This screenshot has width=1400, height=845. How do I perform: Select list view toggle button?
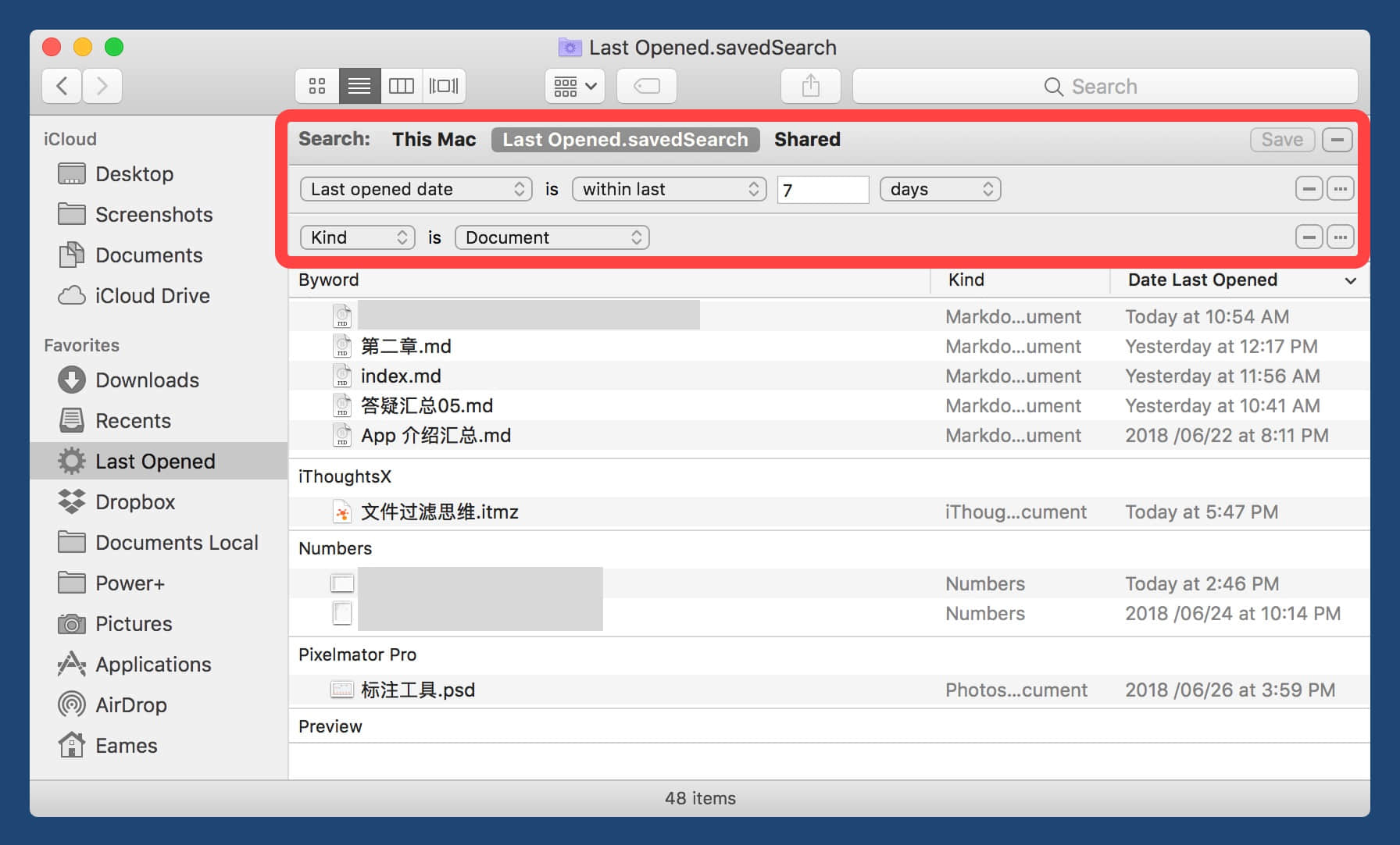point(359,86)
